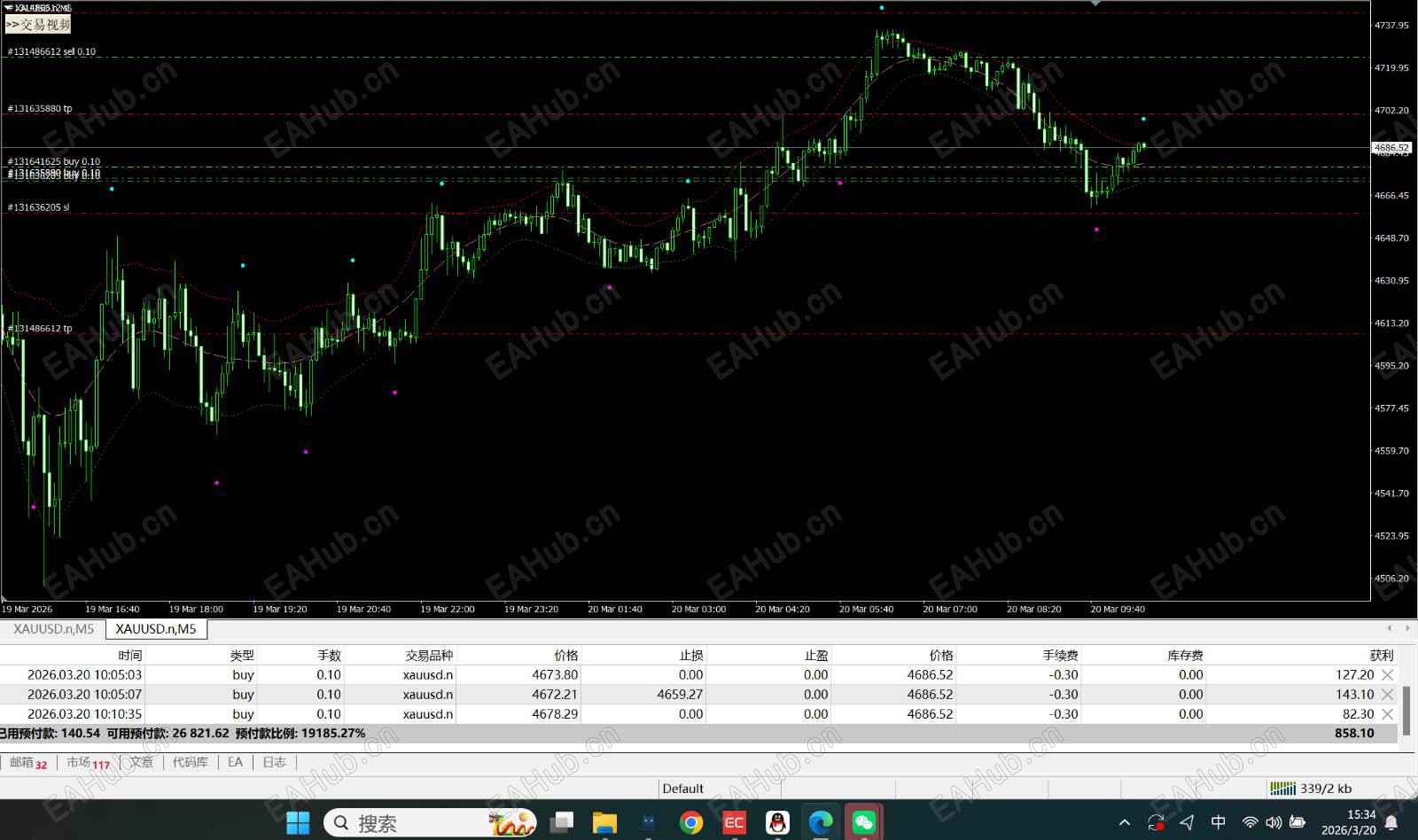Open the red EC app on taskbar
1418x840 pixels.
tap(734, 823)
